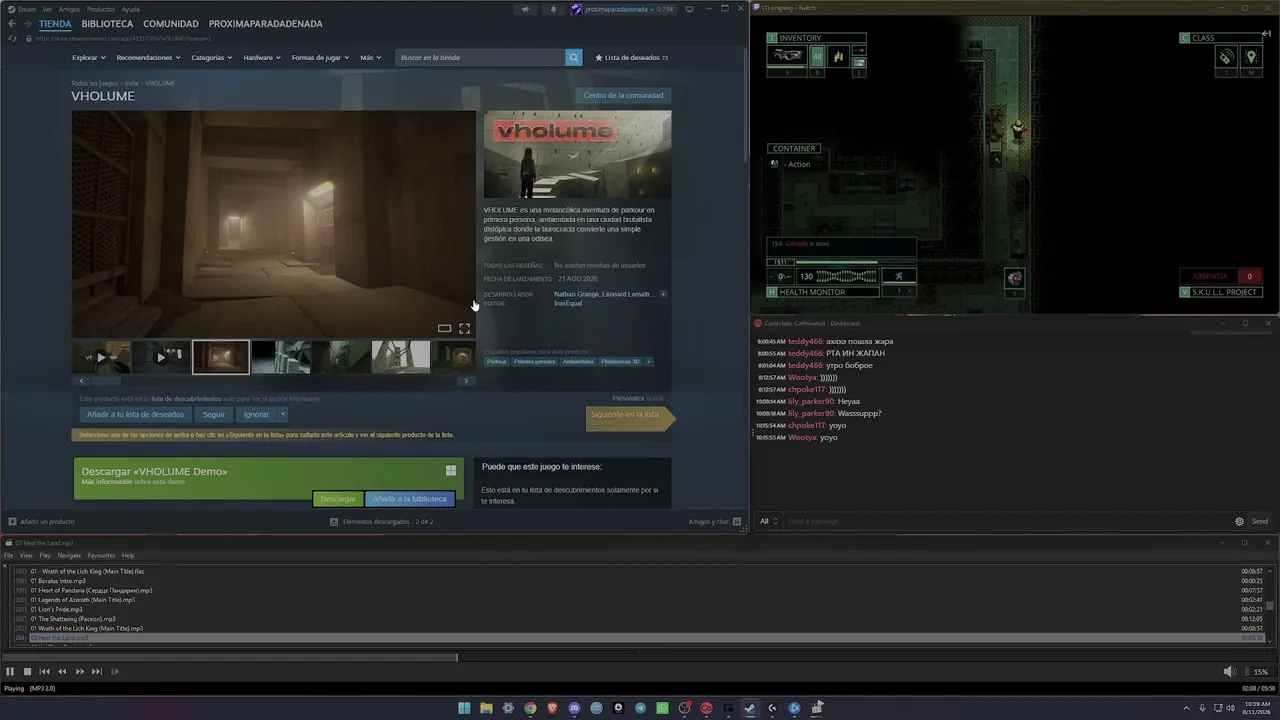Click the Centro de la comunidad button

[623, 96]
